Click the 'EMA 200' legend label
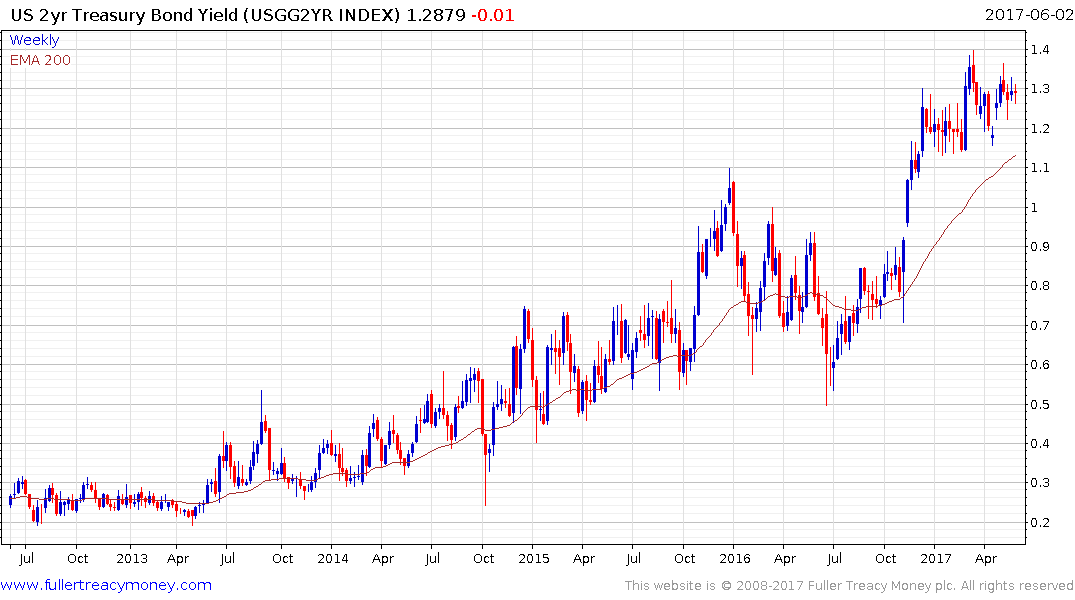The width and height of the screenshot is (1075, 600). [x=40, y=60]
